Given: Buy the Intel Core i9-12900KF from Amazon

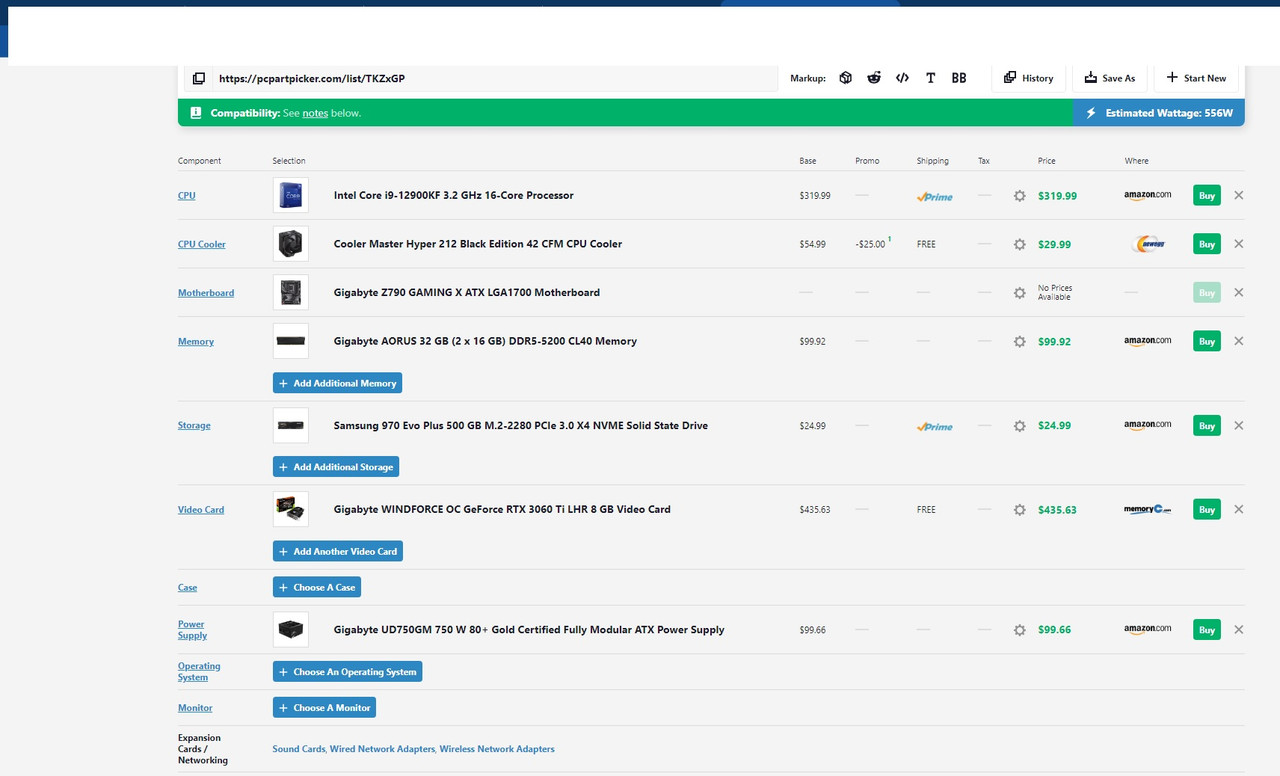Looking at the screenshot, I should coord(1207,195).
